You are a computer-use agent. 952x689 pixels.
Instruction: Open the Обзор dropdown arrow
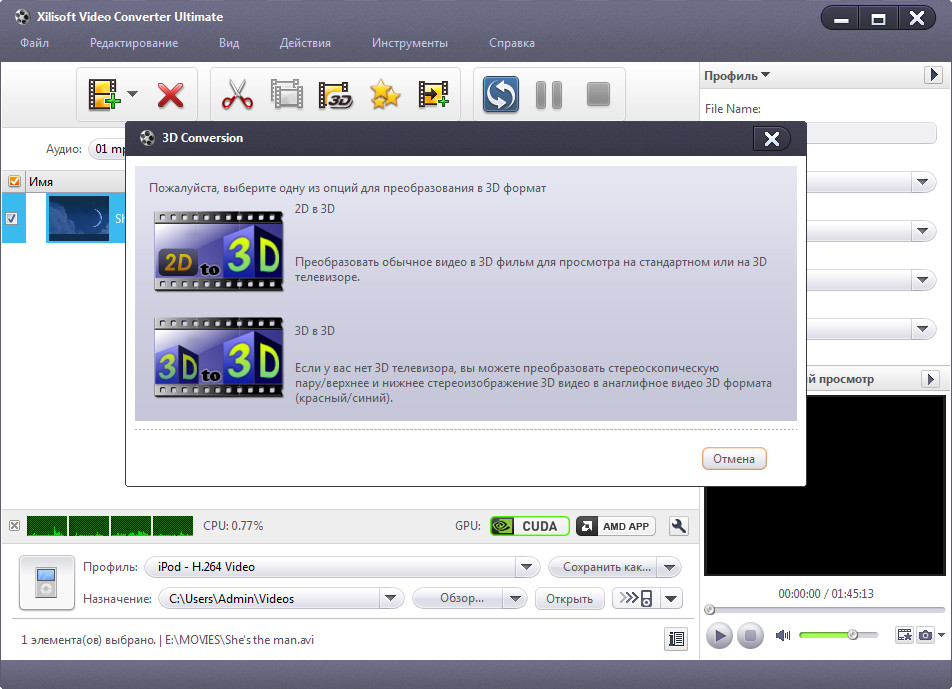[x=515, y=599]
